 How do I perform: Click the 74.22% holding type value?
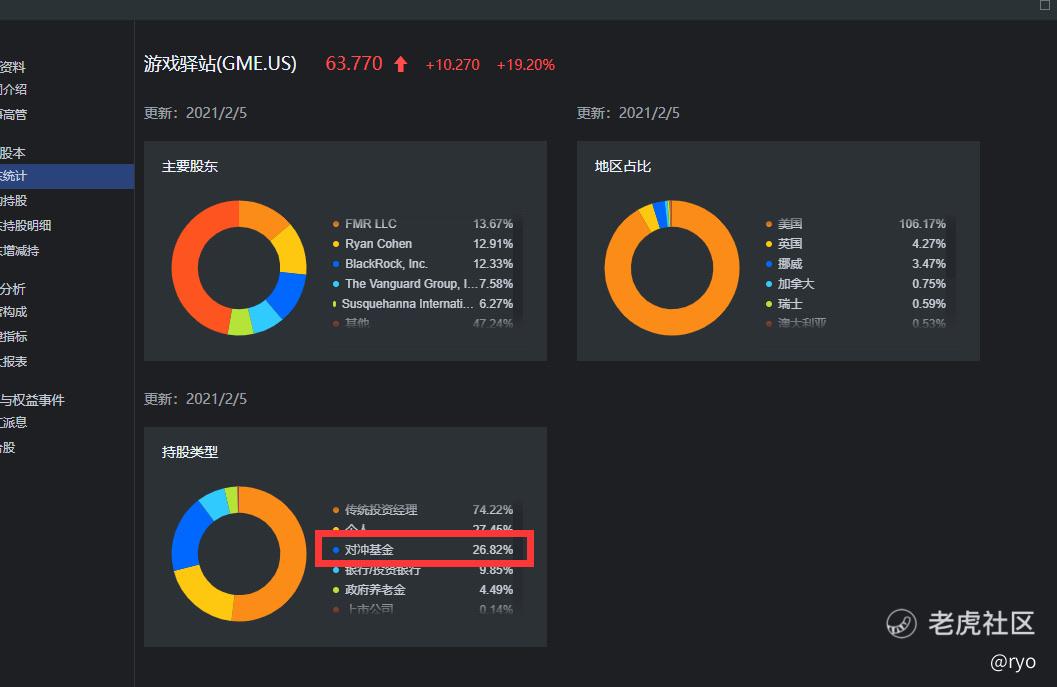(493, 510)
